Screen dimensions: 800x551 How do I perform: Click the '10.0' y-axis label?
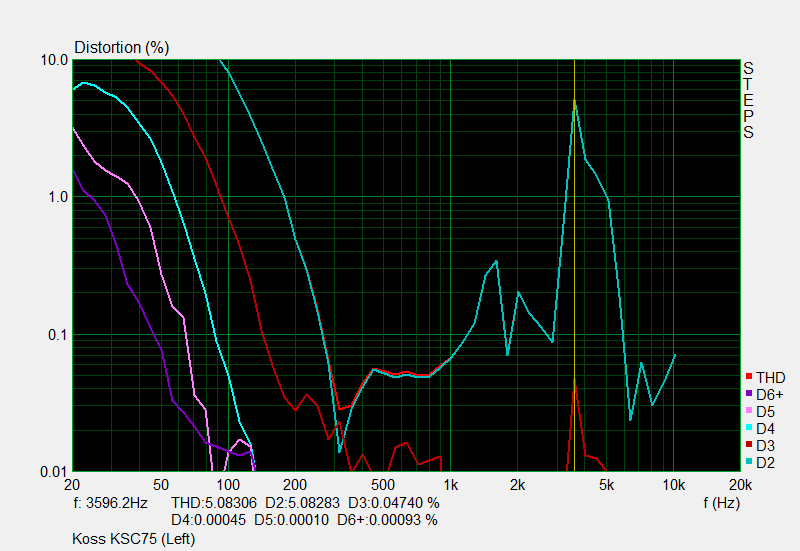coord(55,60)
